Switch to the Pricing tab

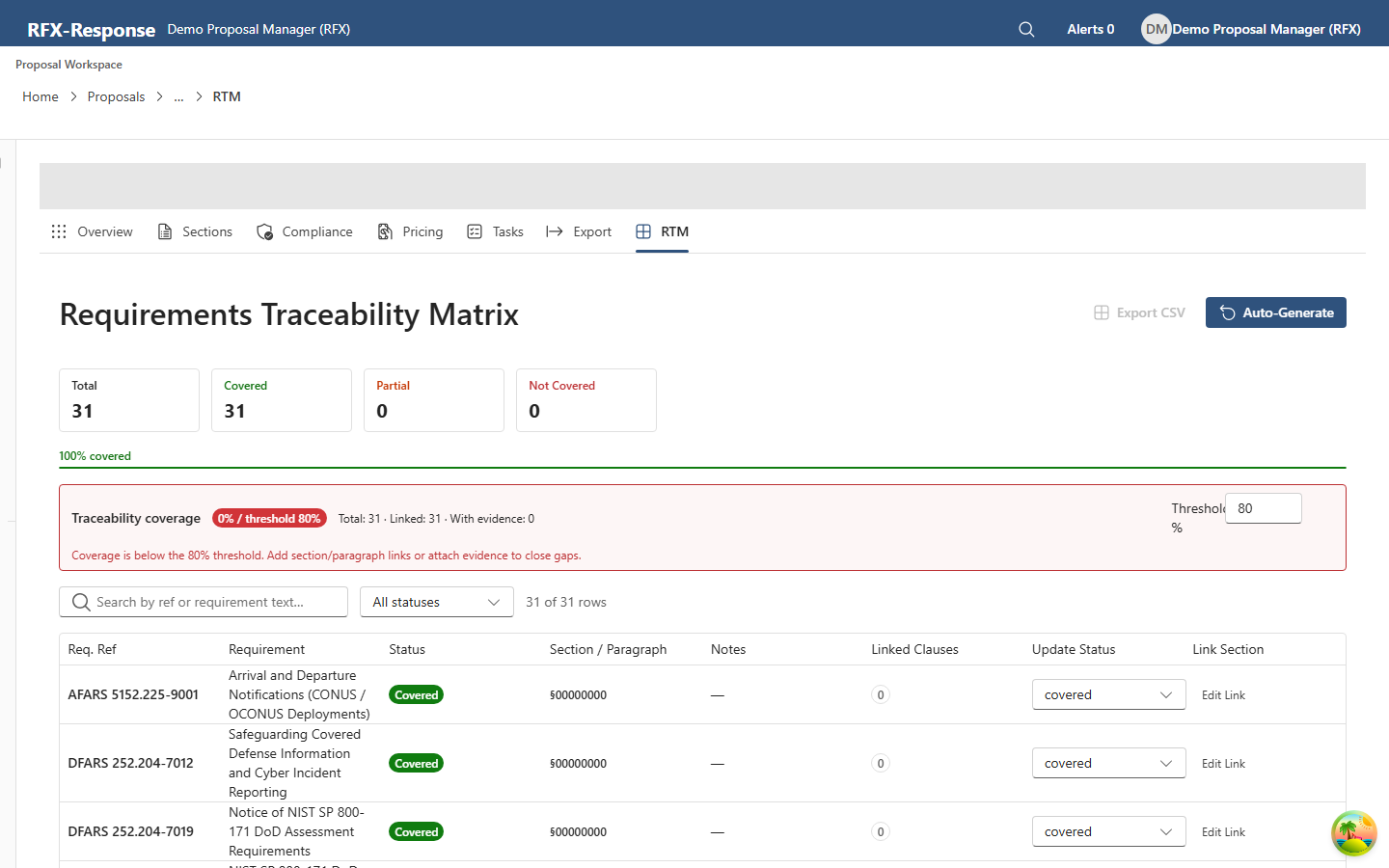410,231
